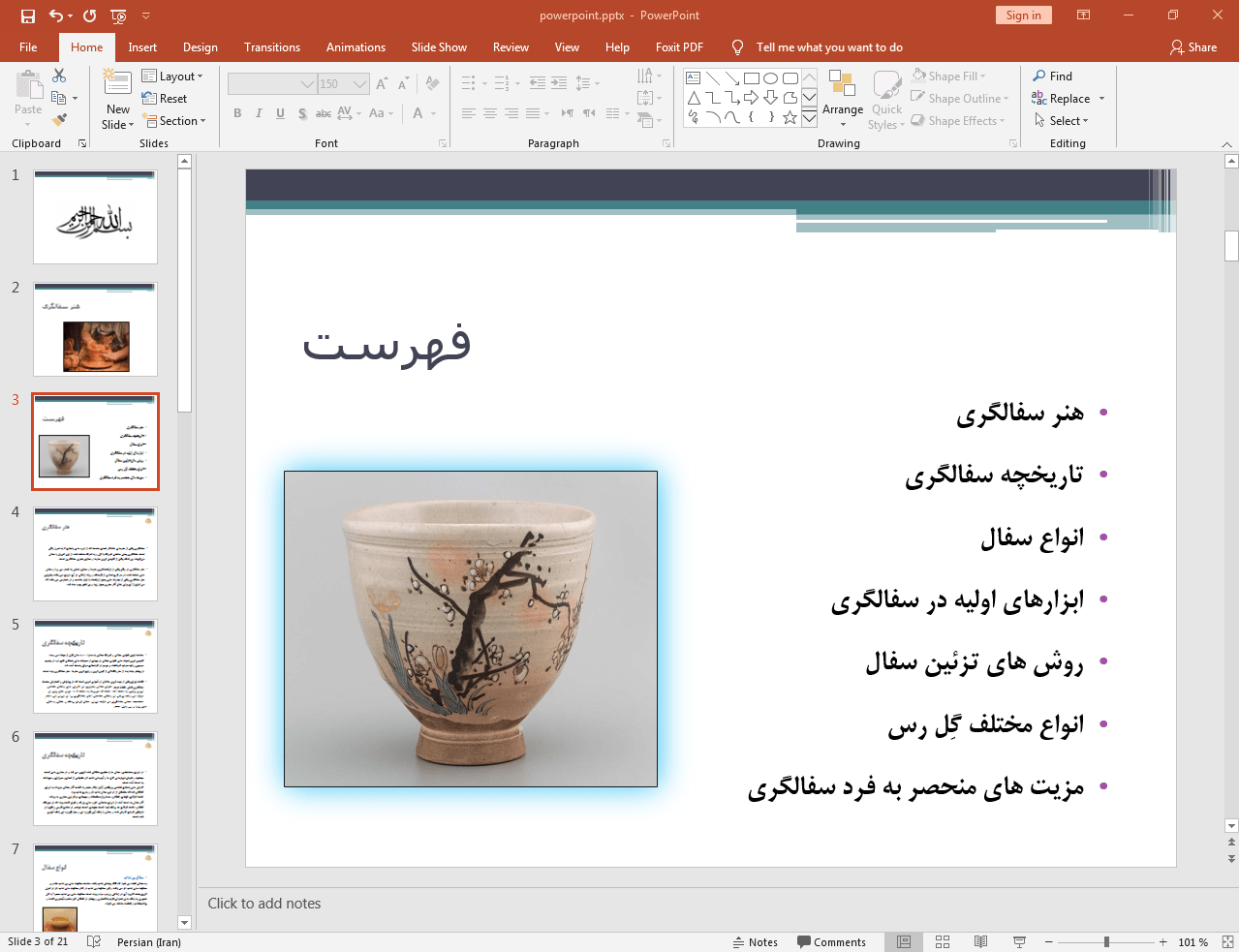Adjust the zoom slider handle
The width and height of the screenshot is (1239, 952).
[x=1106, y=941]
